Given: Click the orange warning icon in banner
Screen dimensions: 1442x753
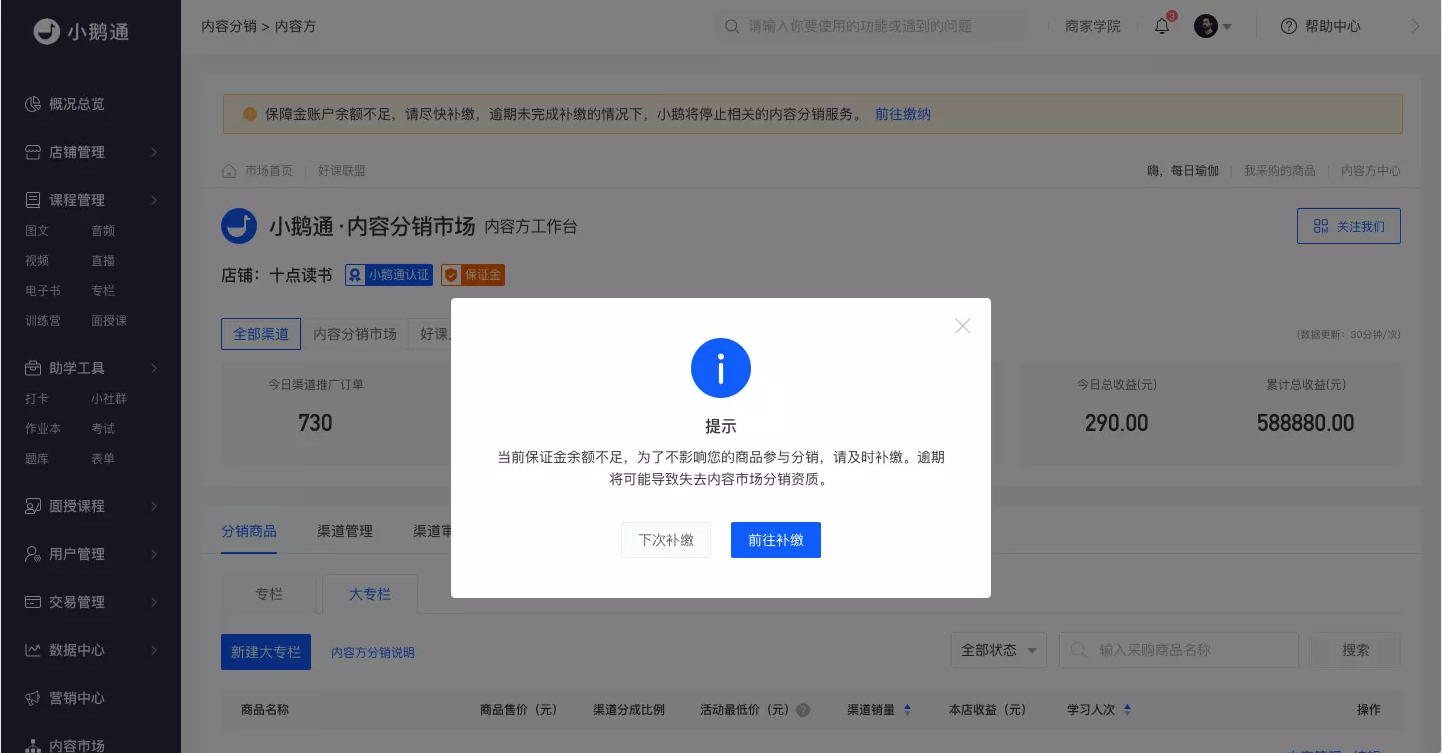Looking at the screenshot, I should tap(250, 114).
